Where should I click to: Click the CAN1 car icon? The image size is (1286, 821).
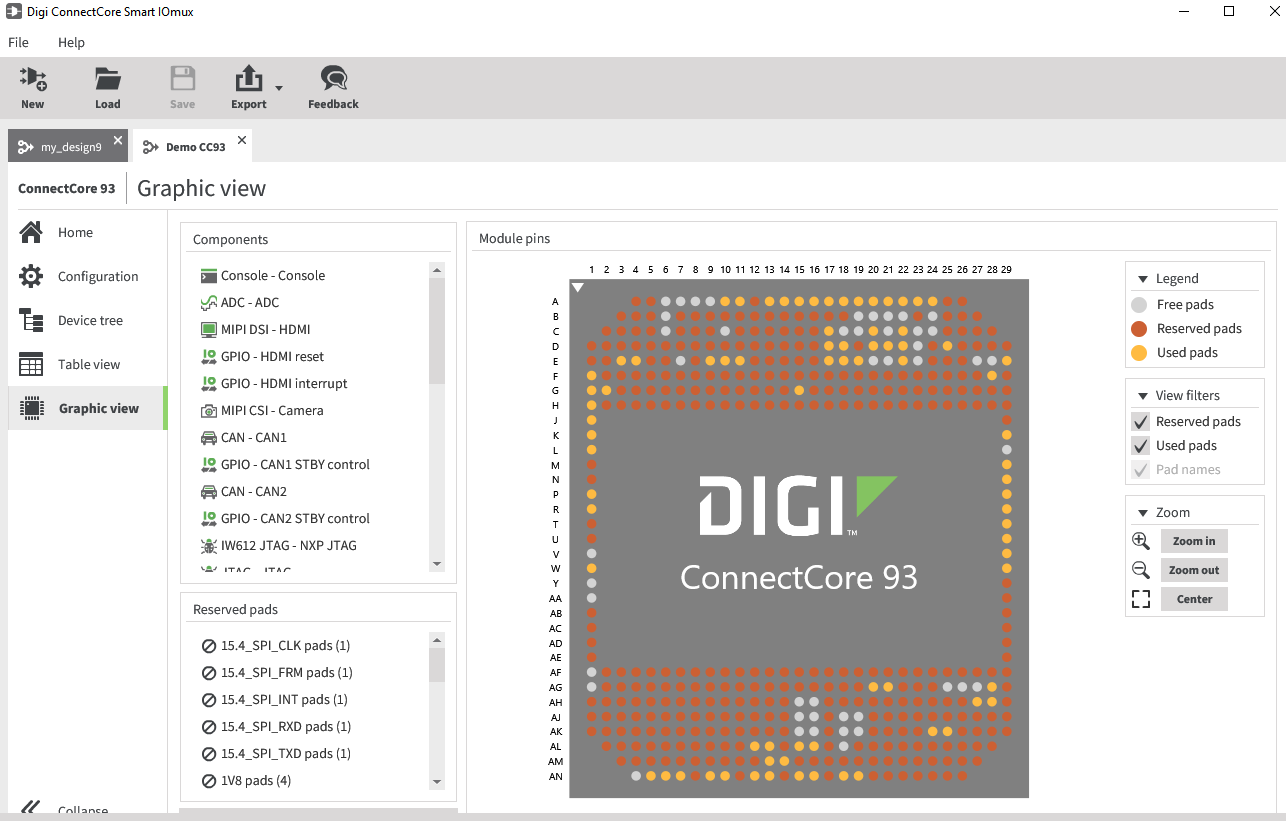[x=209, y=437]
